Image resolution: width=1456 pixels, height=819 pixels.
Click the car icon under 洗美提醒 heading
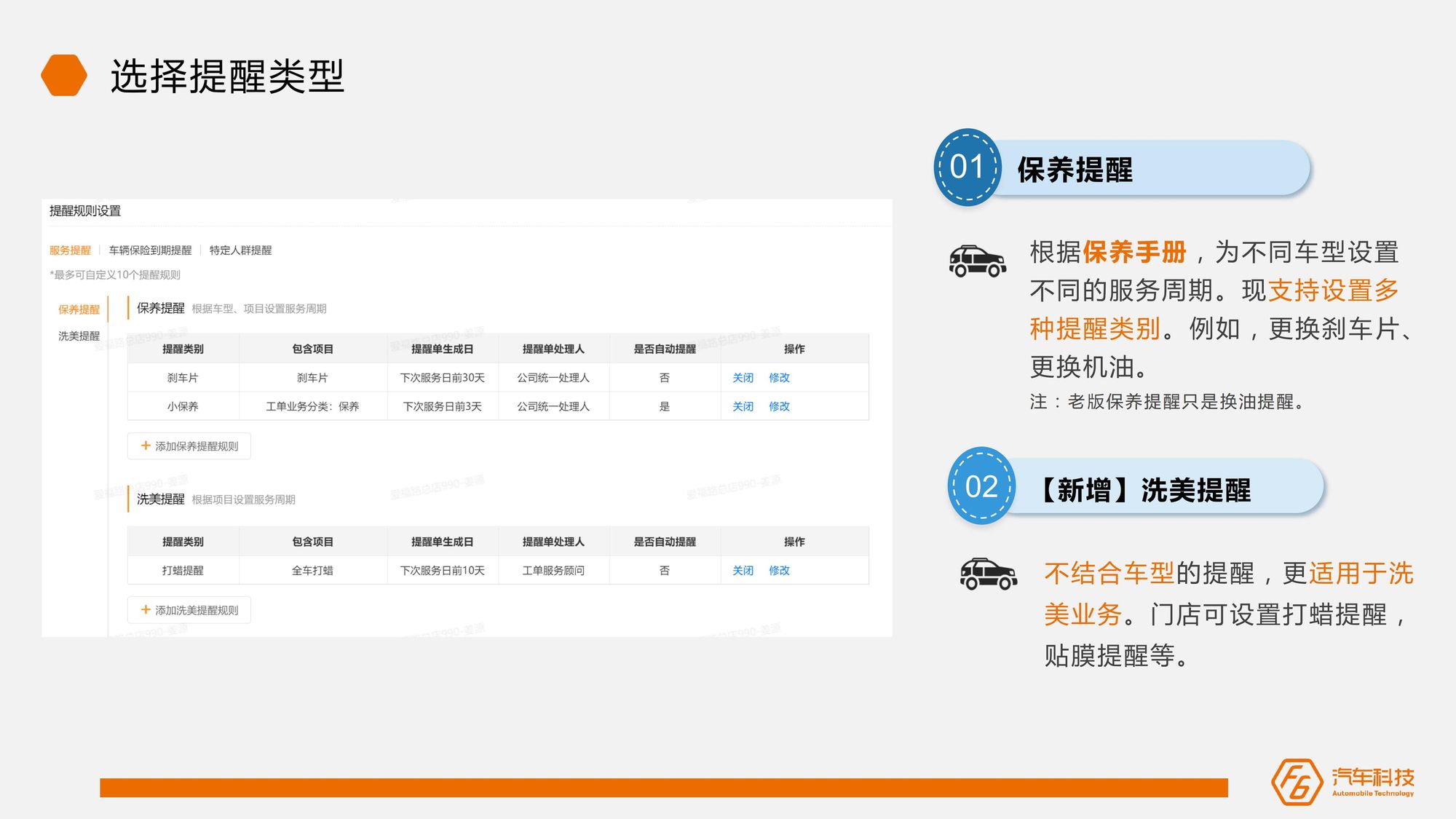click(989, 574)
